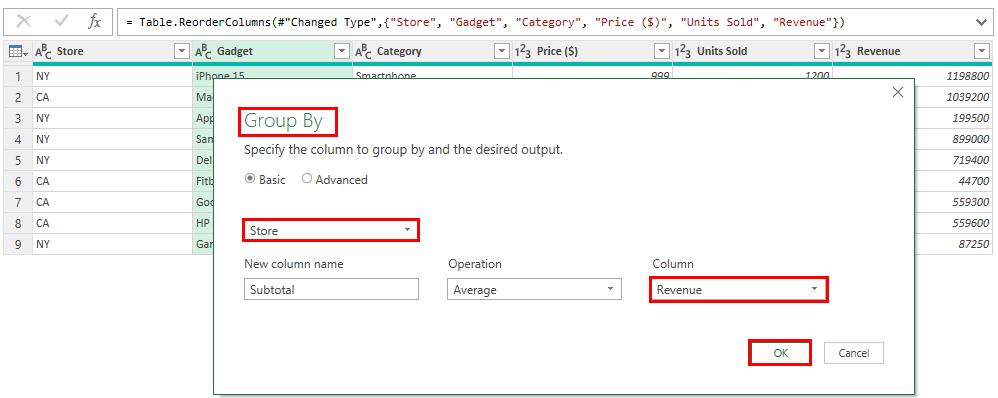Image resolution: width=998 pixels, height=398 pixels.
Task: Click the ABC type icon of Gadget column
Action: point(203,52)
